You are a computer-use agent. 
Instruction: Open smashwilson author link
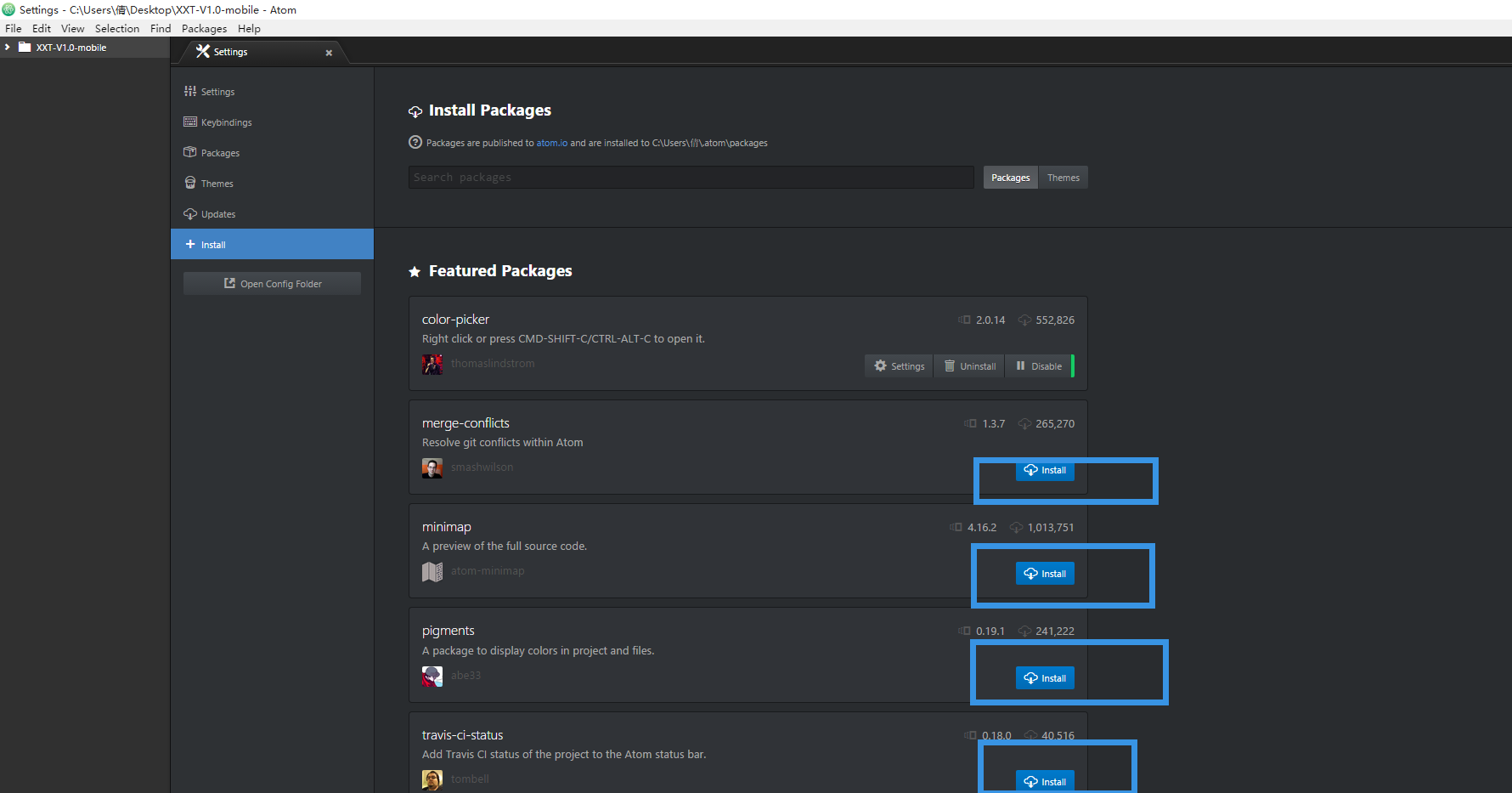482,467
